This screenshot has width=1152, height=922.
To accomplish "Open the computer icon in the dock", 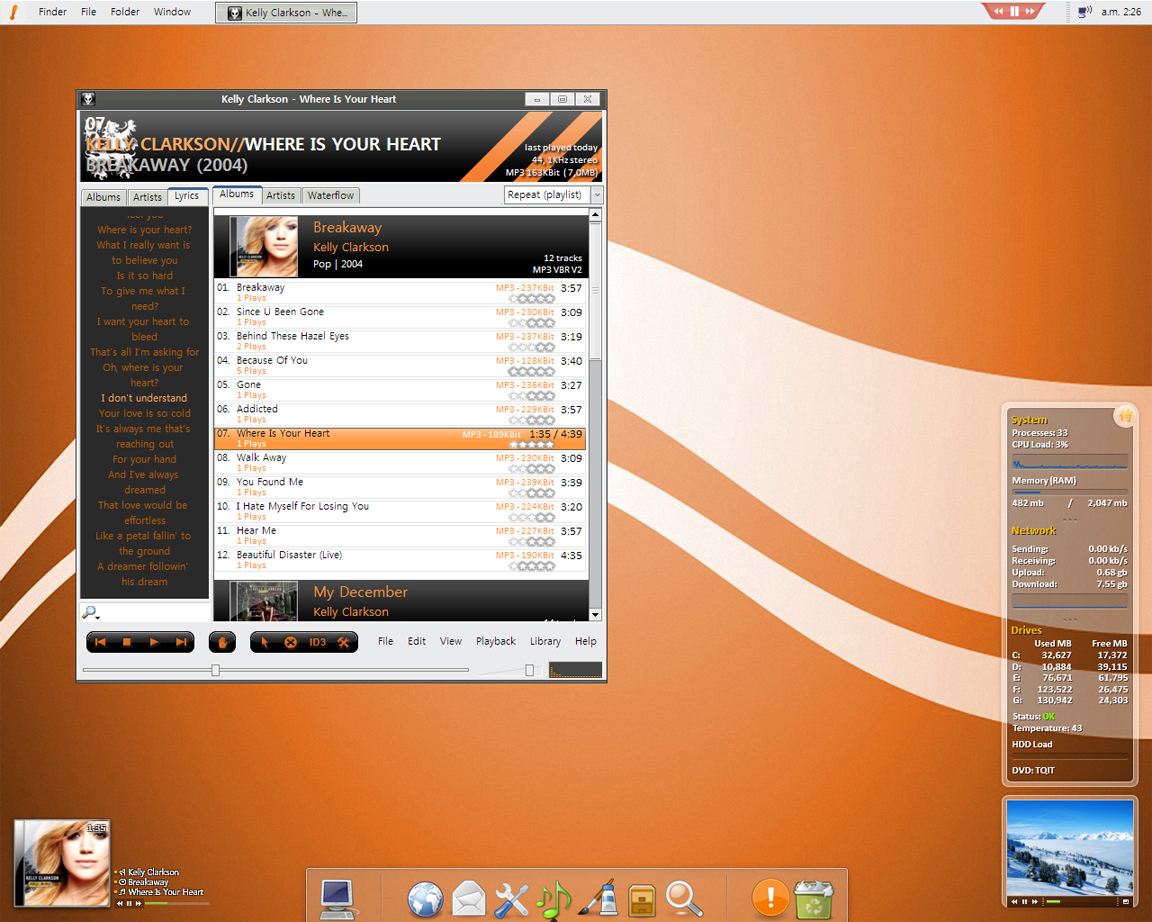I will click(x=337, y=898).
